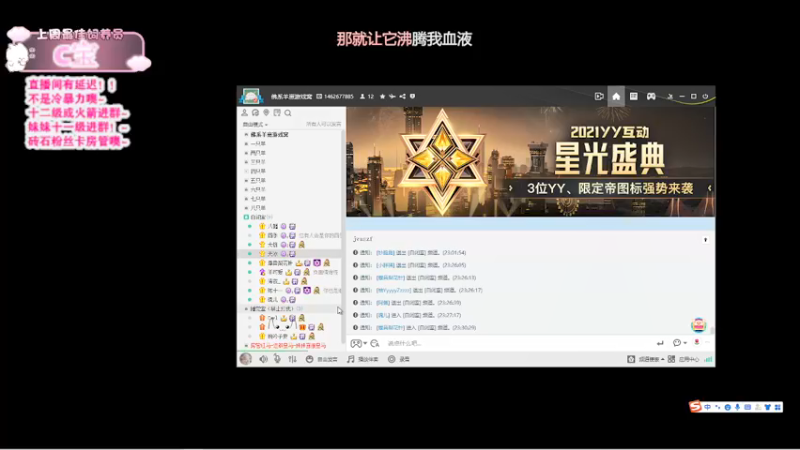
Task: Select the 三只羊 channel row
Action: [291, 162]
